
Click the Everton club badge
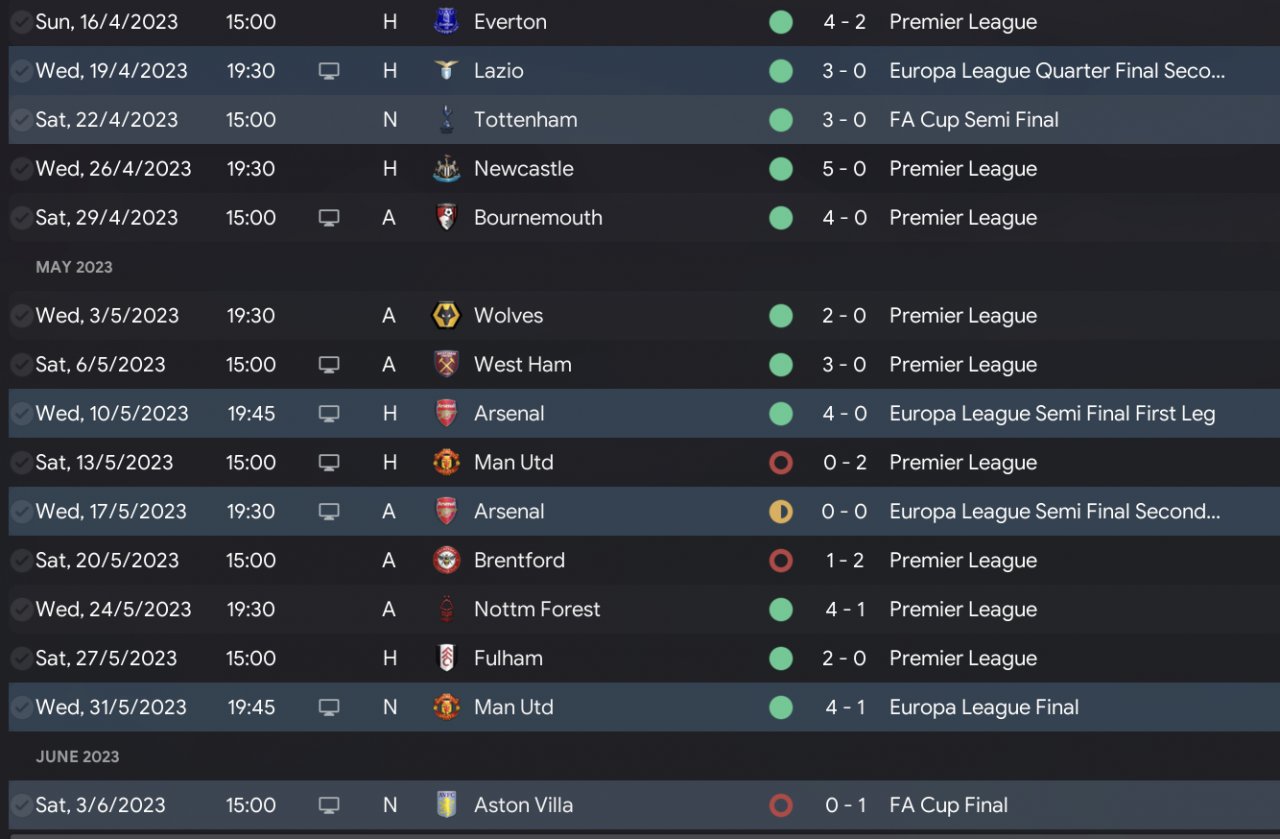pyautogui.click(x=446, y=21)
